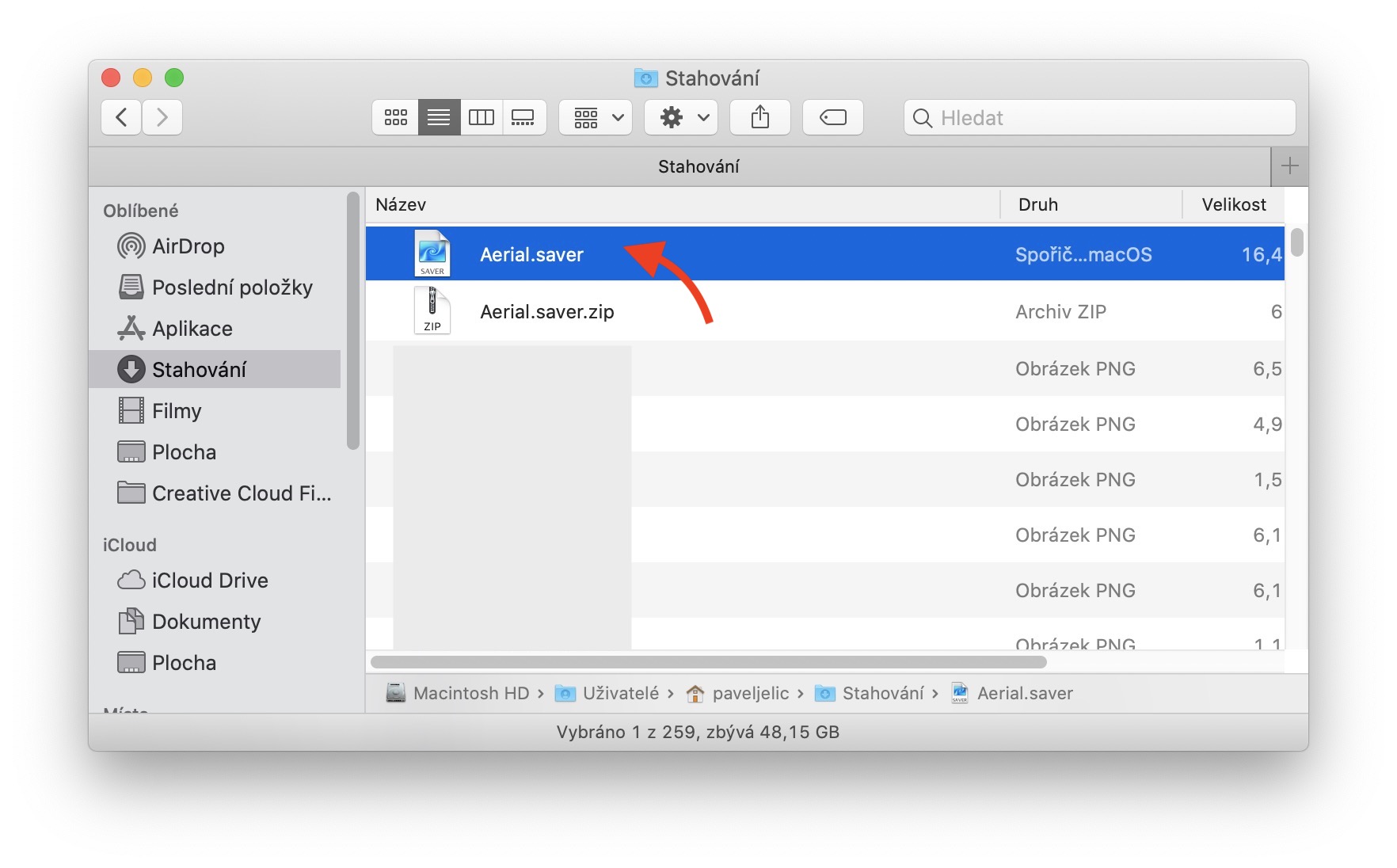Open Creative Cloud Files in sidebar
1397x868 pixels.
[x=215, y=493]
